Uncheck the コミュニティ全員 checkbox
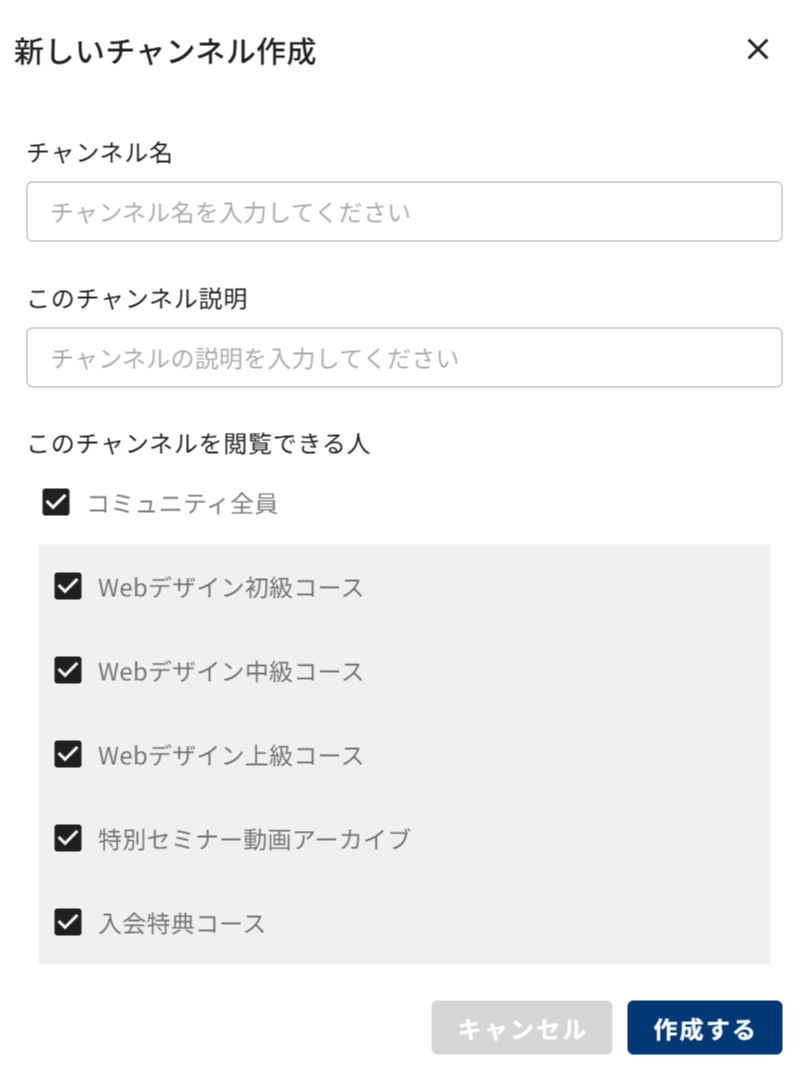The image size is (801, 1065). 56,503
